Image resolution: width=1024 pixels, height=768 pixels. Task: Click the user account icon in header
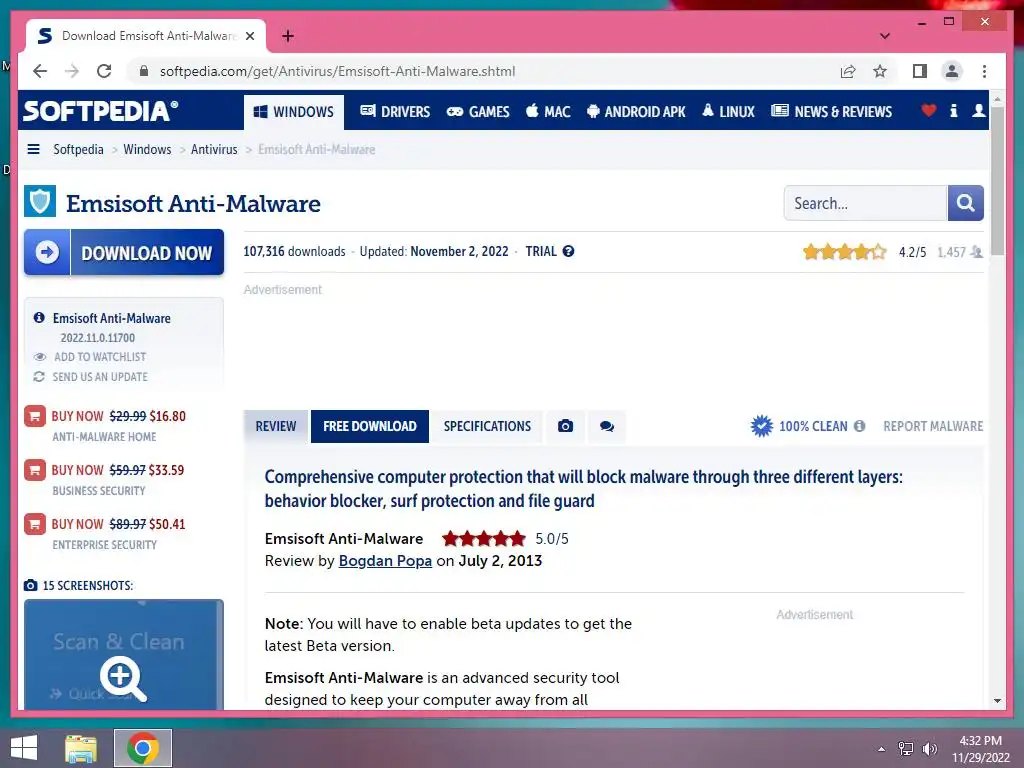click(x=978, y=110)
